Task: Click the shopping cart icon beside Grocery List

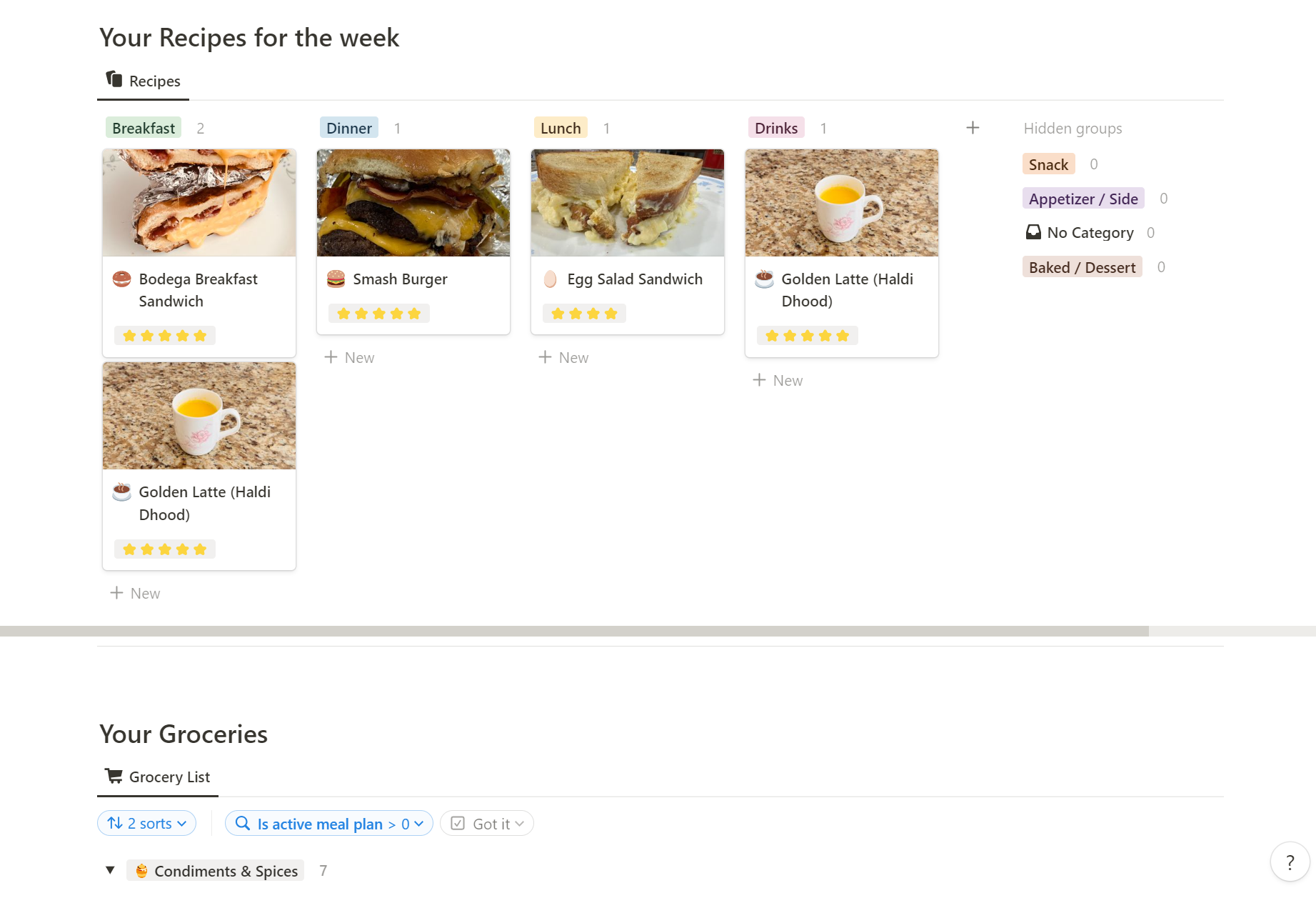Action: point(114,777)
